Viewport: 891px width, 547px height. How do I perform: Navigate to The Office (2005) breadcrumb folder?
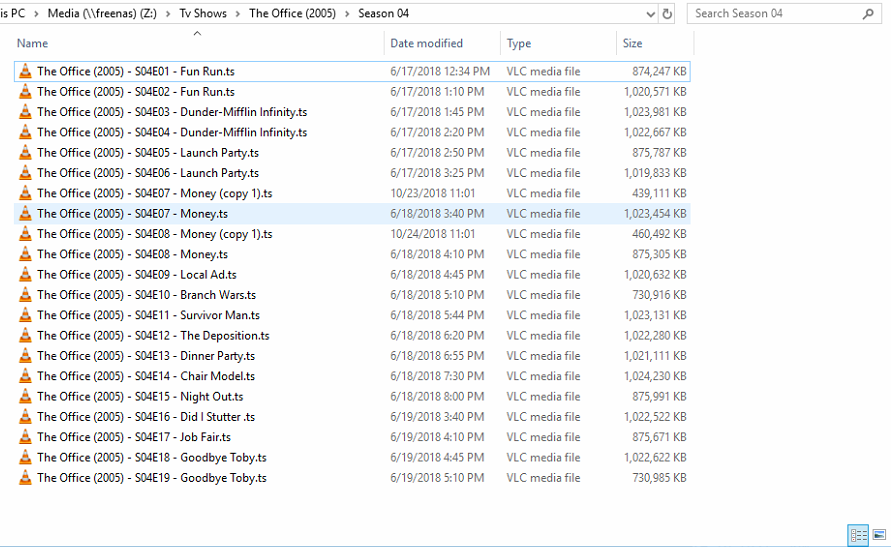tap(292, 13)
